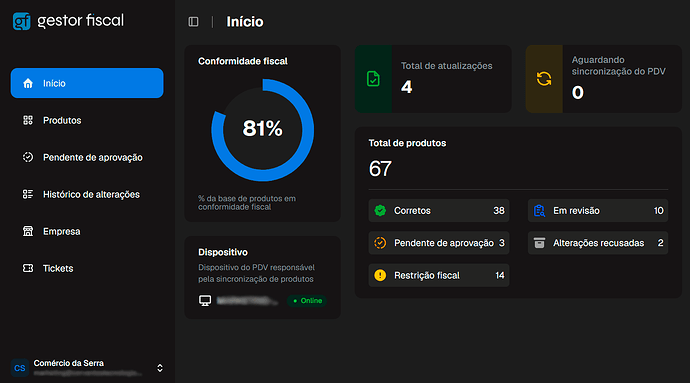The image size is (690, 383).
Task: Click the Início home icon
Action: click(28, 83)
